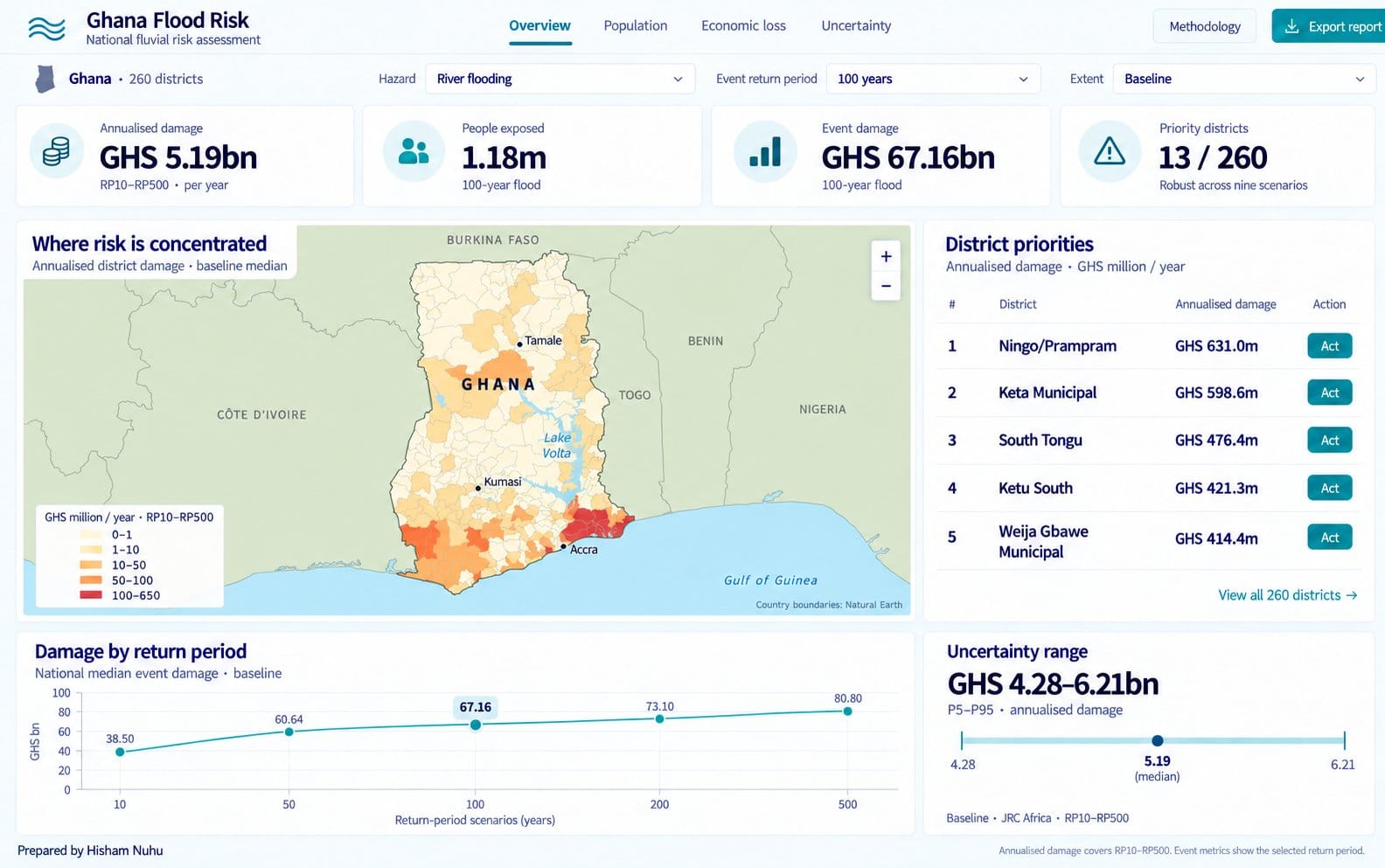Select the 10-year data point on chart

point(120,752)
